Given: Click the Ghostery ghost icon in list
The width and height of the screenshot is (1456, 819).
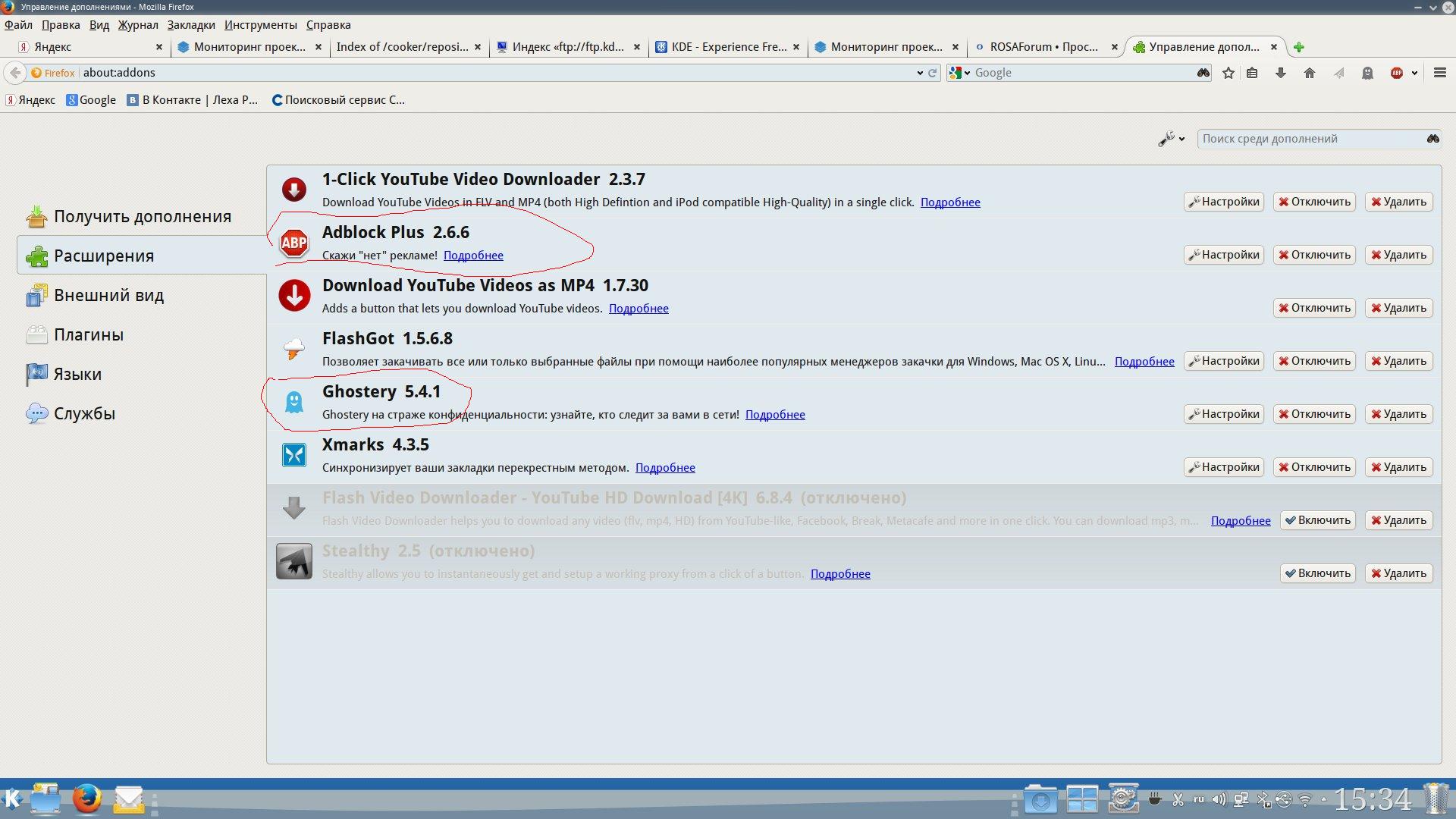Looking at the screenshot, I should 294,402.
